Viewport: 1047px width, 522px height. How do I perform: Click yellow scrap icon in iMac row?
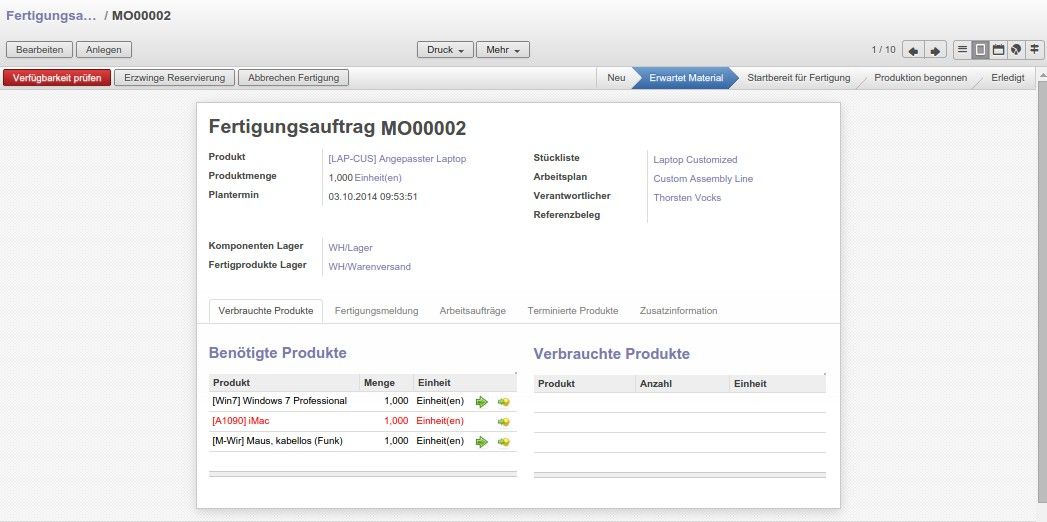(503, 421)
